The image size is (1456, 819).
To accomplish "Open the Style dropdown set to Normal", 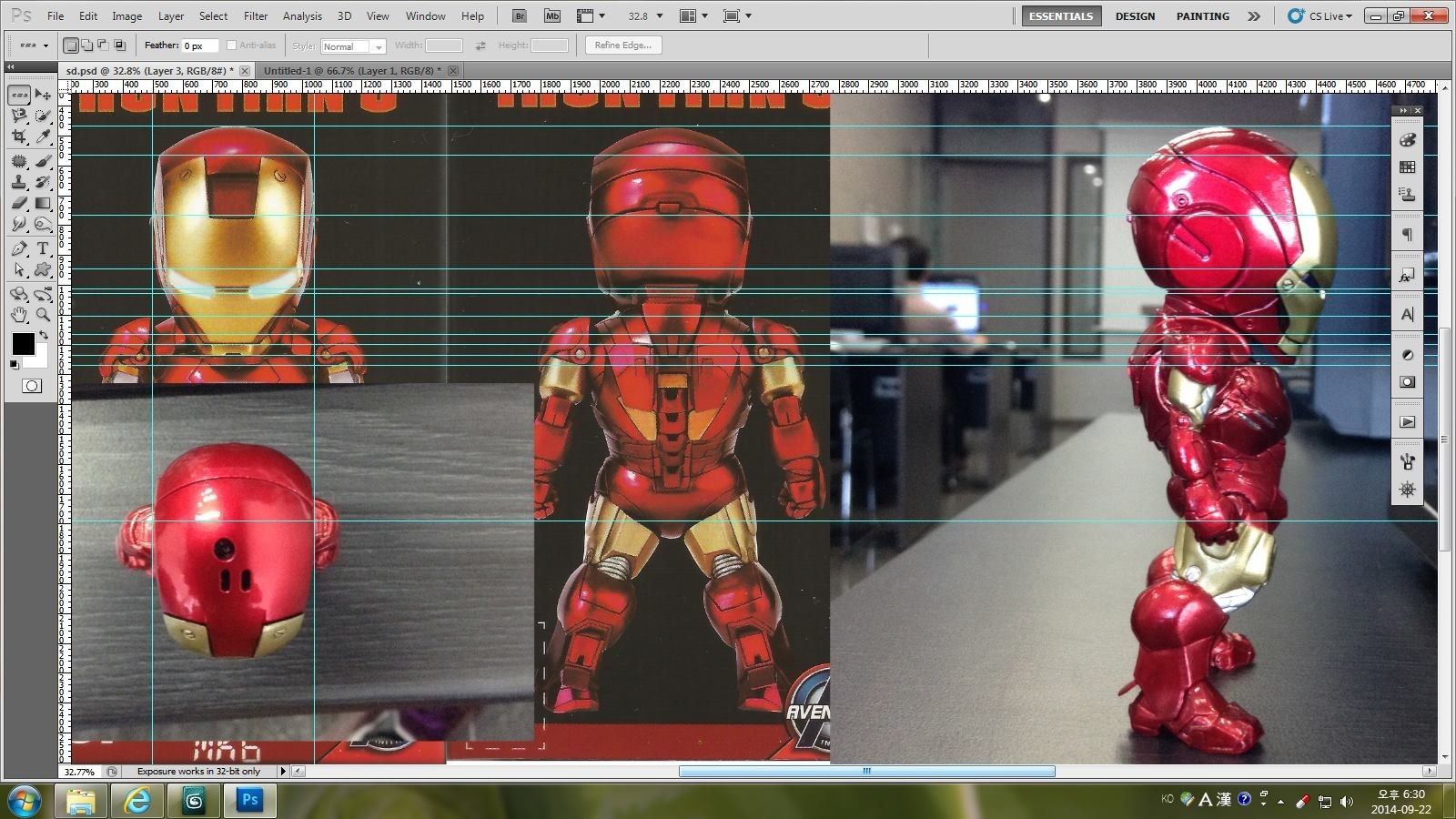I will [x=353, y=46].
